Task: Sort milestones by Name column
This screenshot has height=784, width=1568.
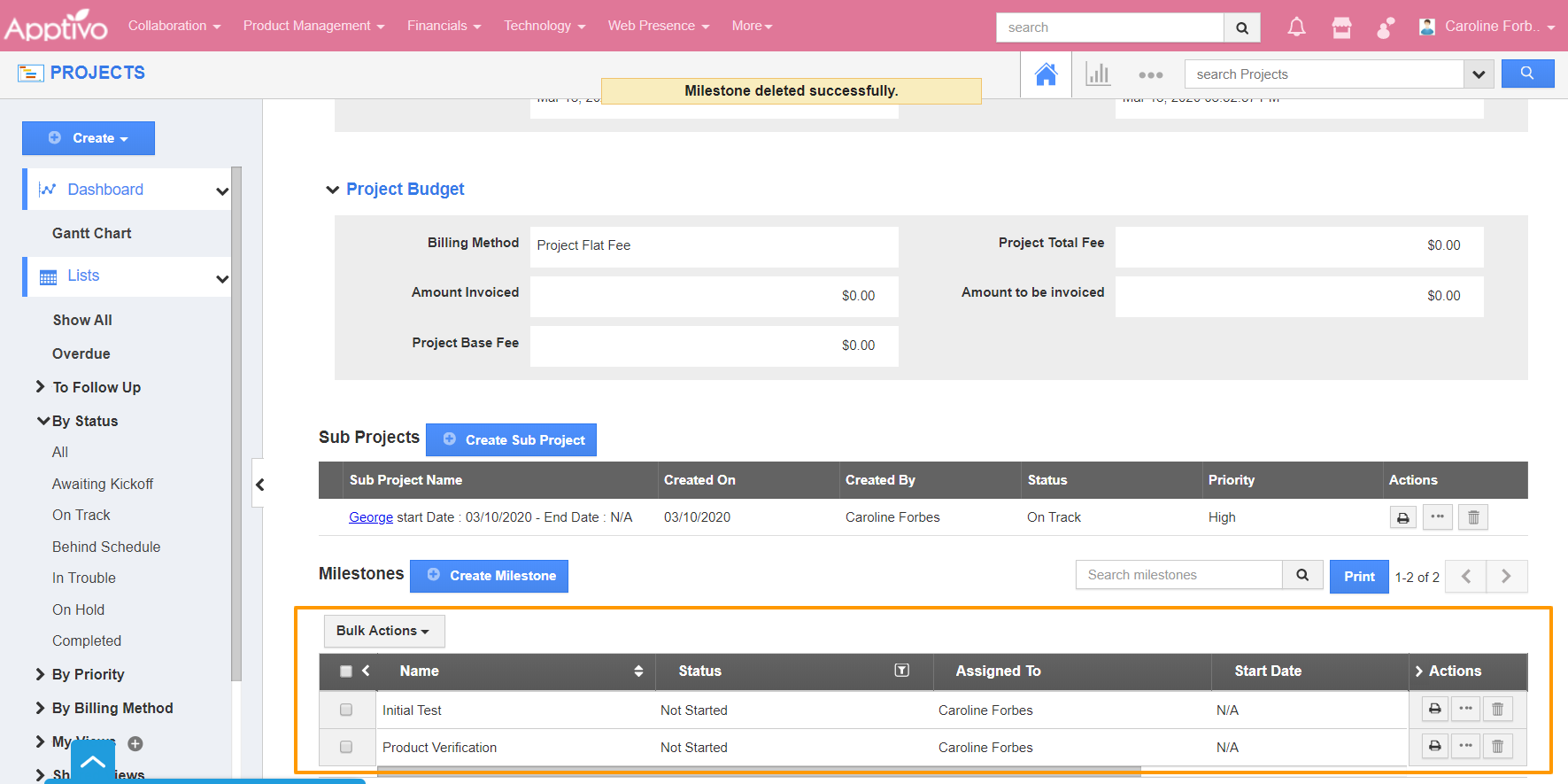Action: (x=638, y=671)
